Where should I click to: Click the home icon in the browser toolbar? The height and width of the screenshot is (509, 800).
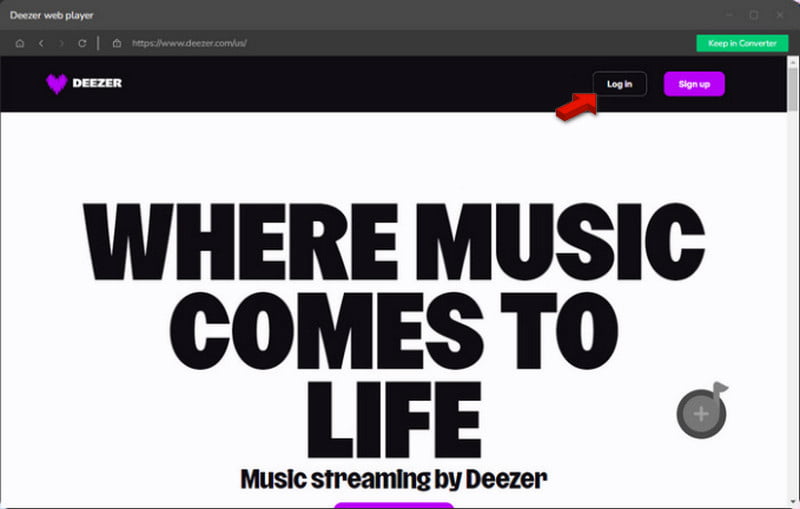pyautogui.click(x=20, y=43)
